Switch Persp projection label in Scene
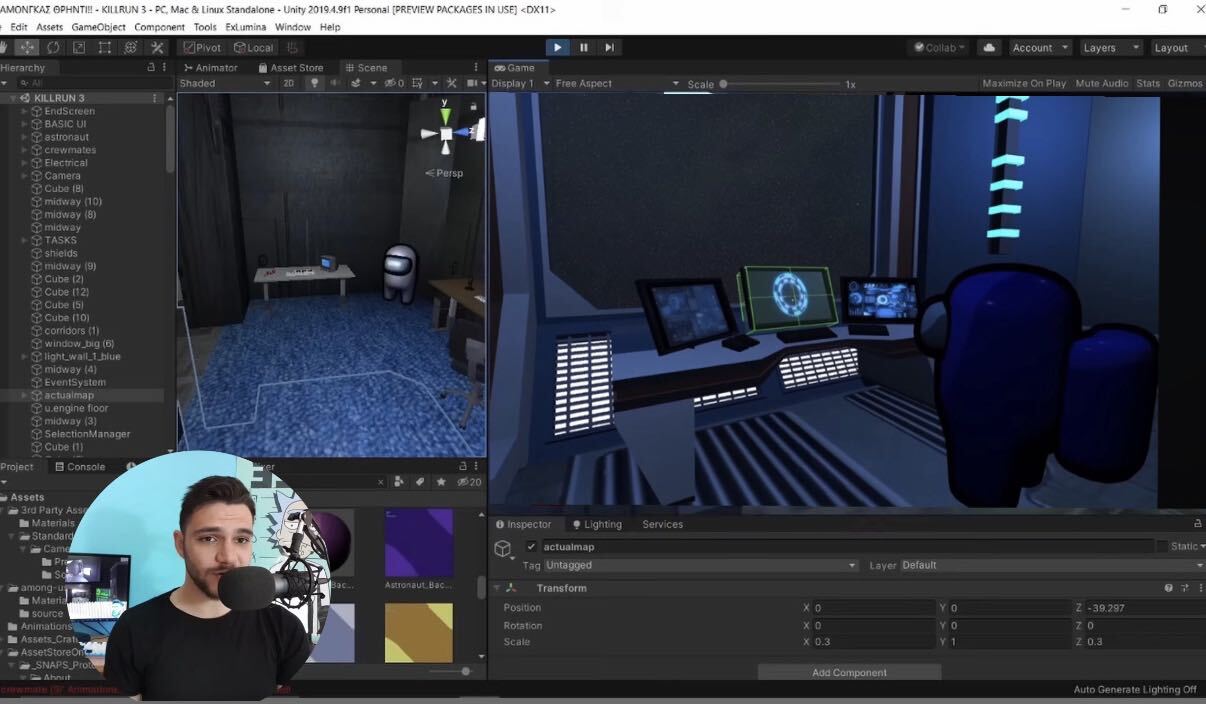The image size is (1206, 704). [x=445, y=173]
